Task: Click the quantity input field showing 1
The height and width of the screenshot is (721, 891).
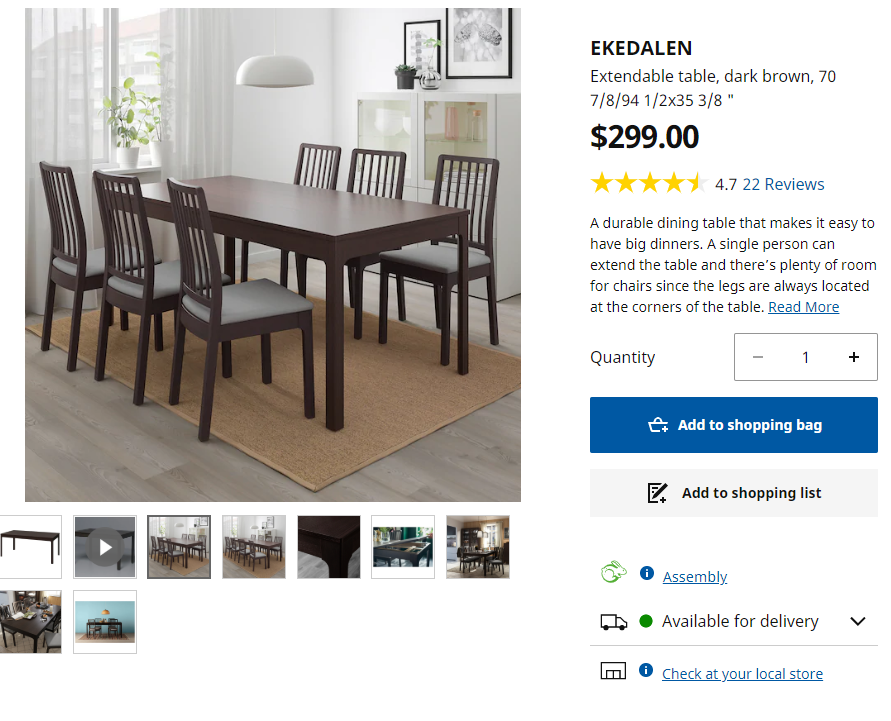Action: coord(805,357)
